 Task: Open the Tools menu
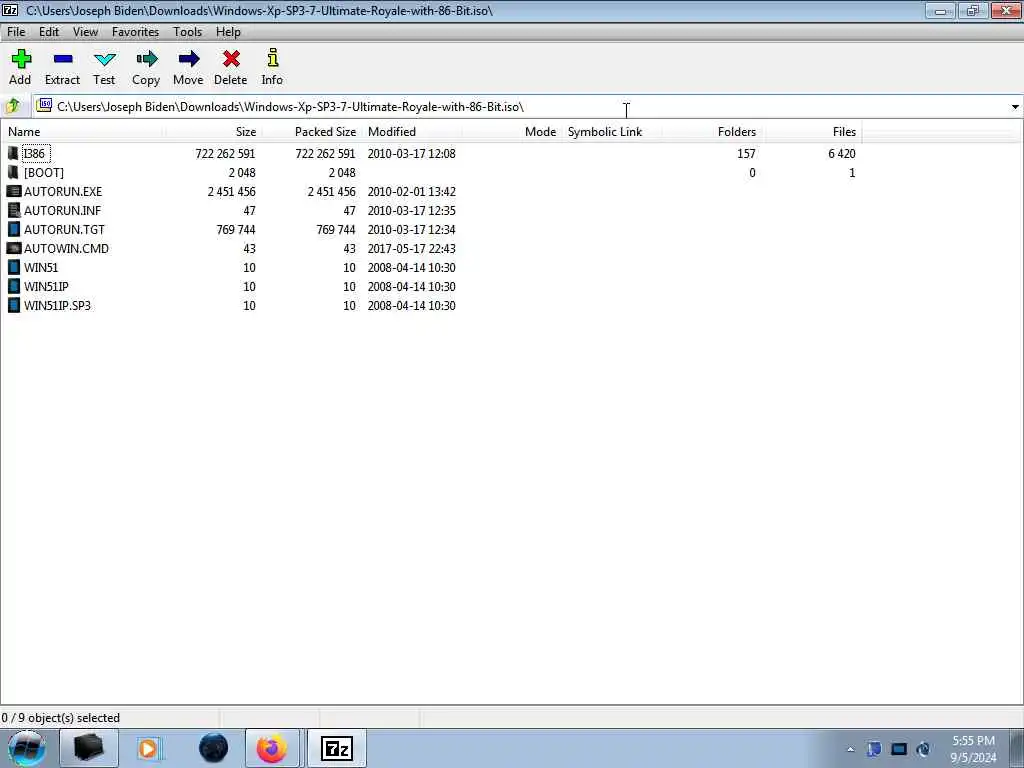pyautogui.click(x=187, y=31)
